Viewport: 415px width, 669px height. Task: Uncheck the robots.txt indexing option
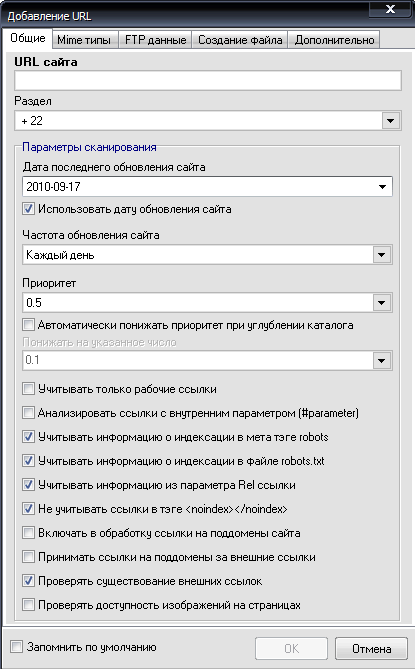tap(29, 461)
